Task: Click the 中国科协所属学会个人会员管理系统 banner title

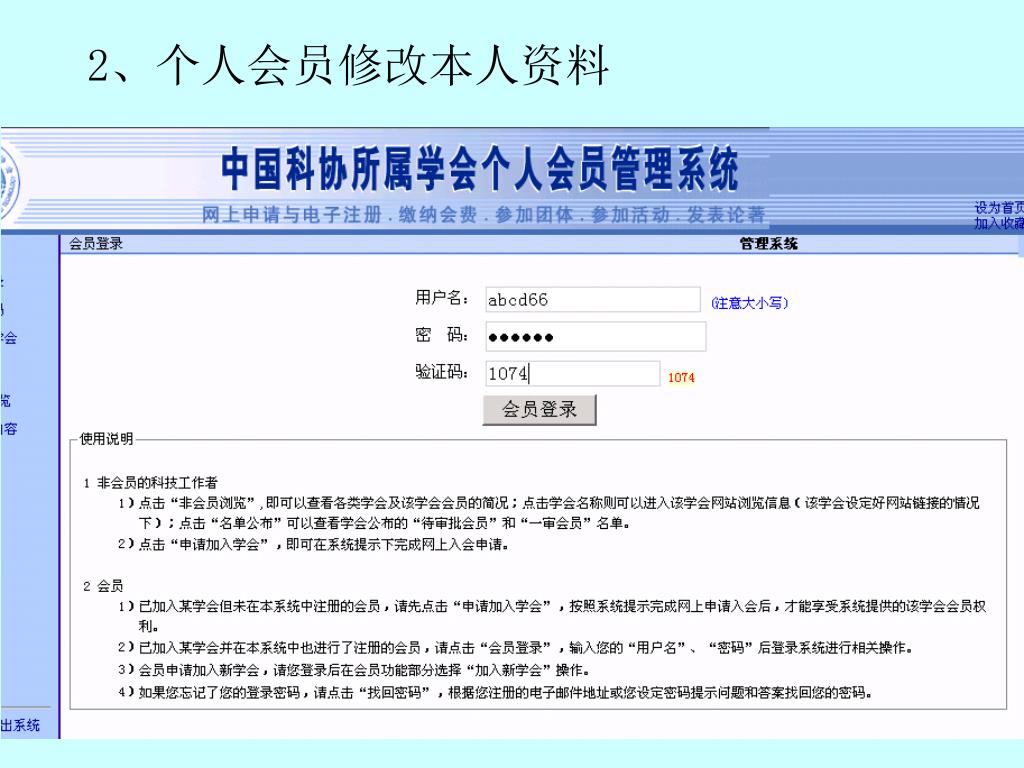Action: point(480,168)
